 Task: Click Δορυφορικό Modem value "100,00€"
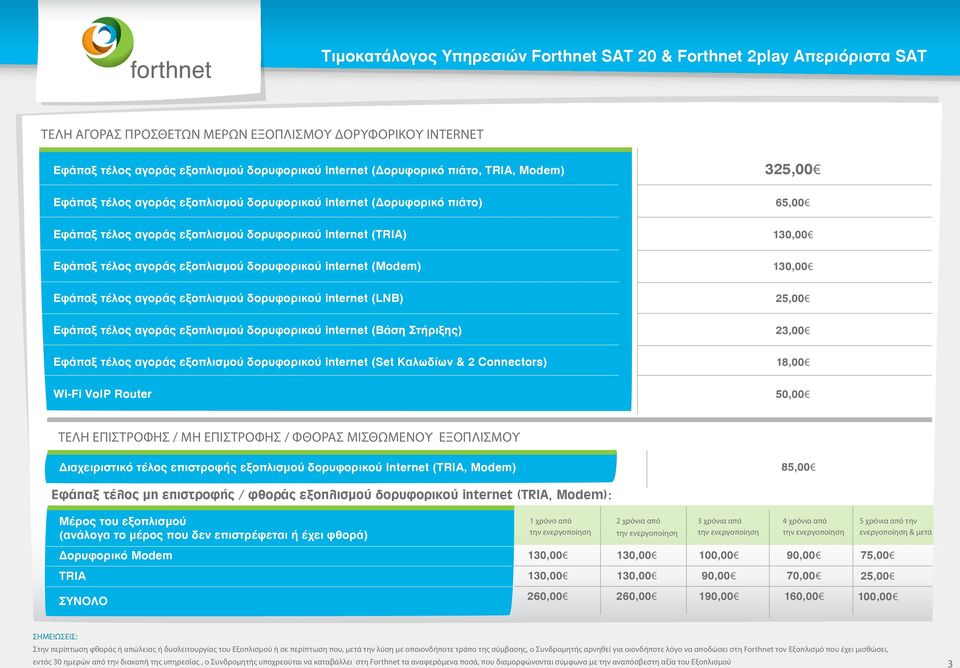tap(719, 555)
